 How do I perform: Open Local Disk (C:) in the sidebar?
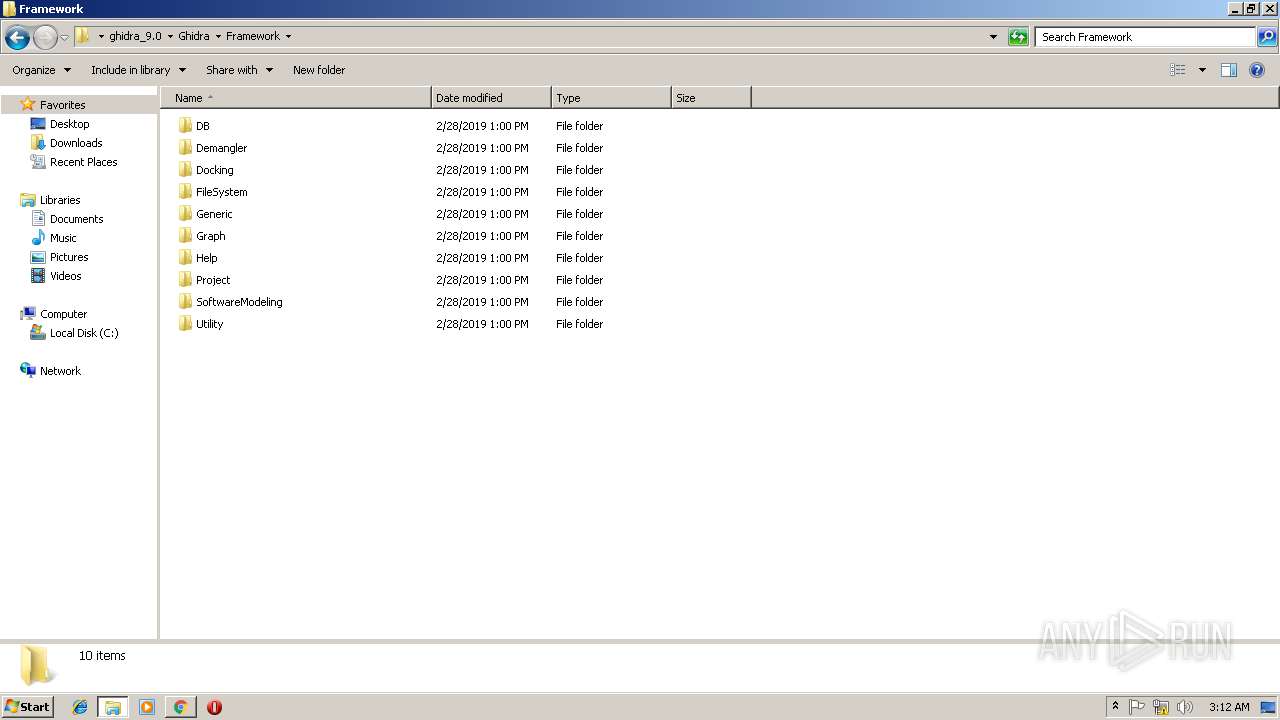tap(84, 333)
